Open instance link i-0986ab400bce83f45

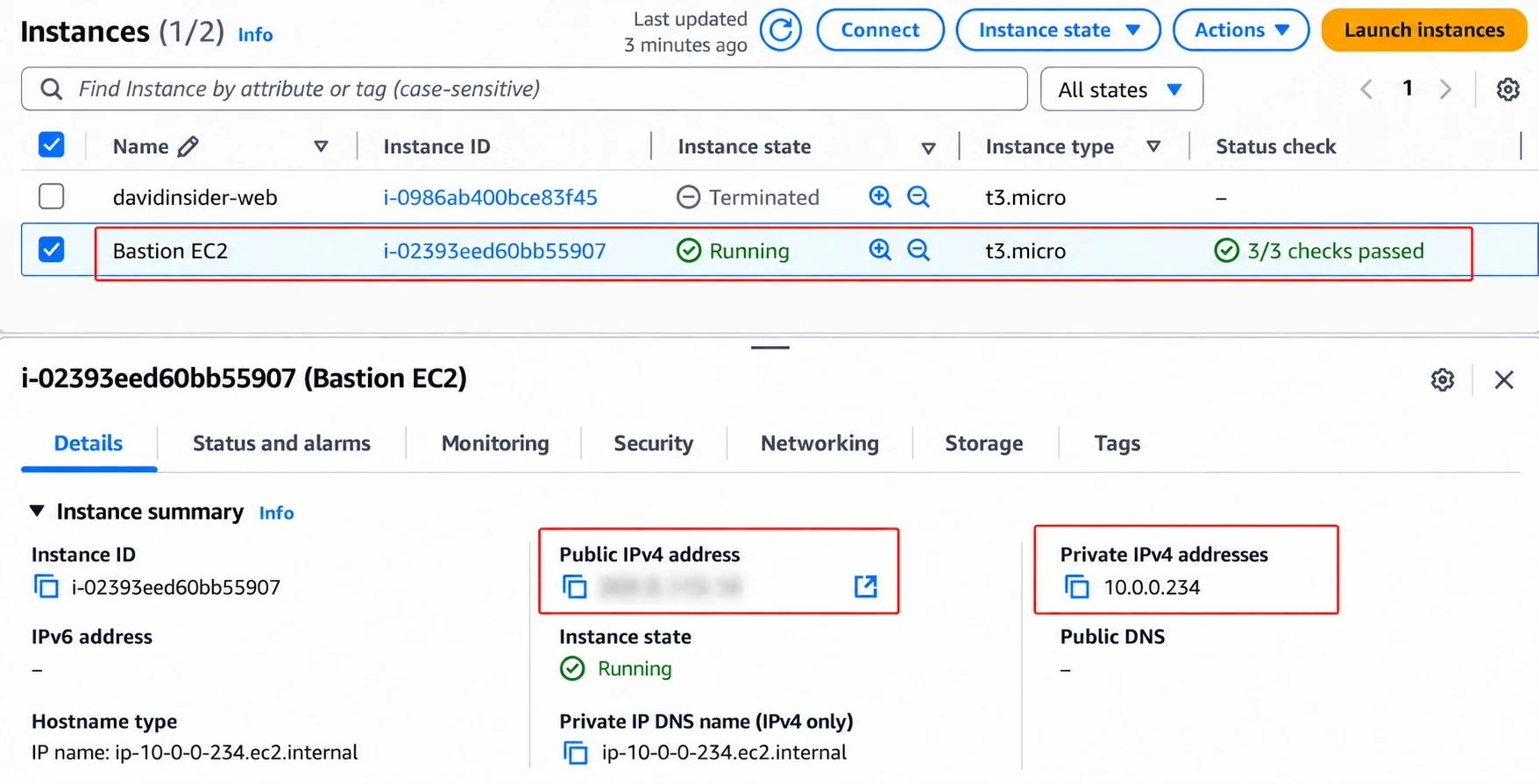(490, 197)
